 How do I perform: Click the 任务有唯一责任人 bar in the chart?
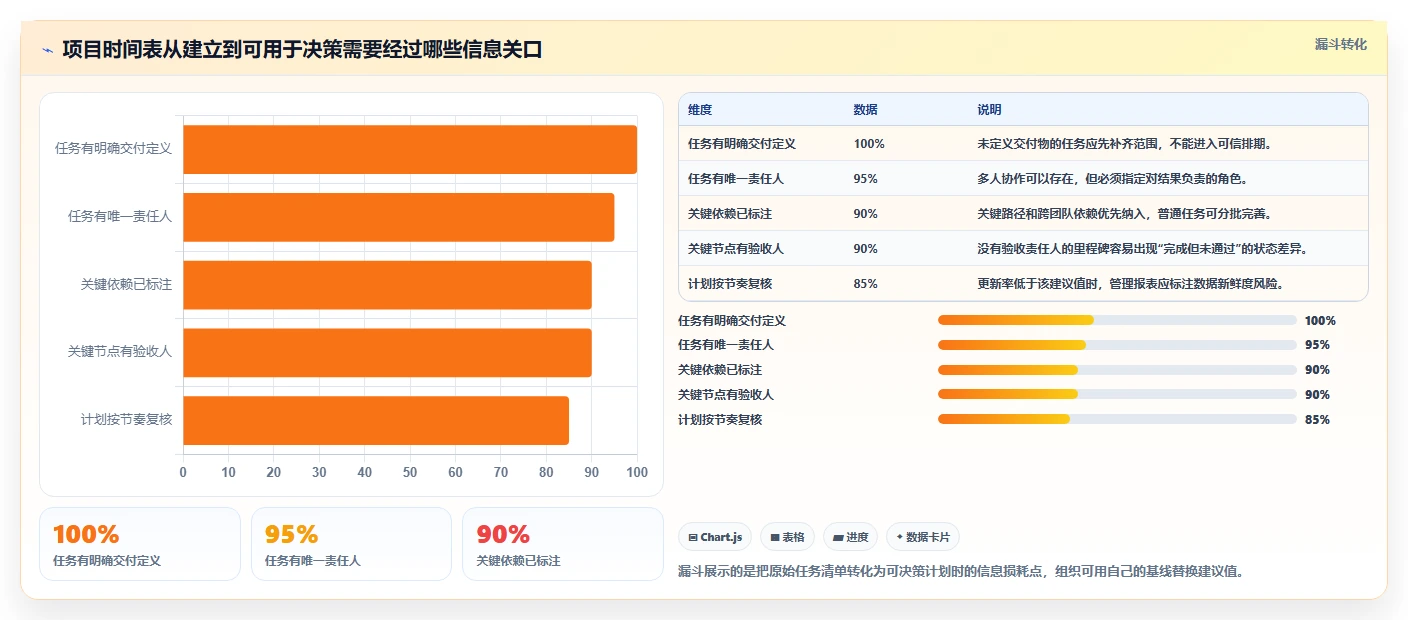399,217
